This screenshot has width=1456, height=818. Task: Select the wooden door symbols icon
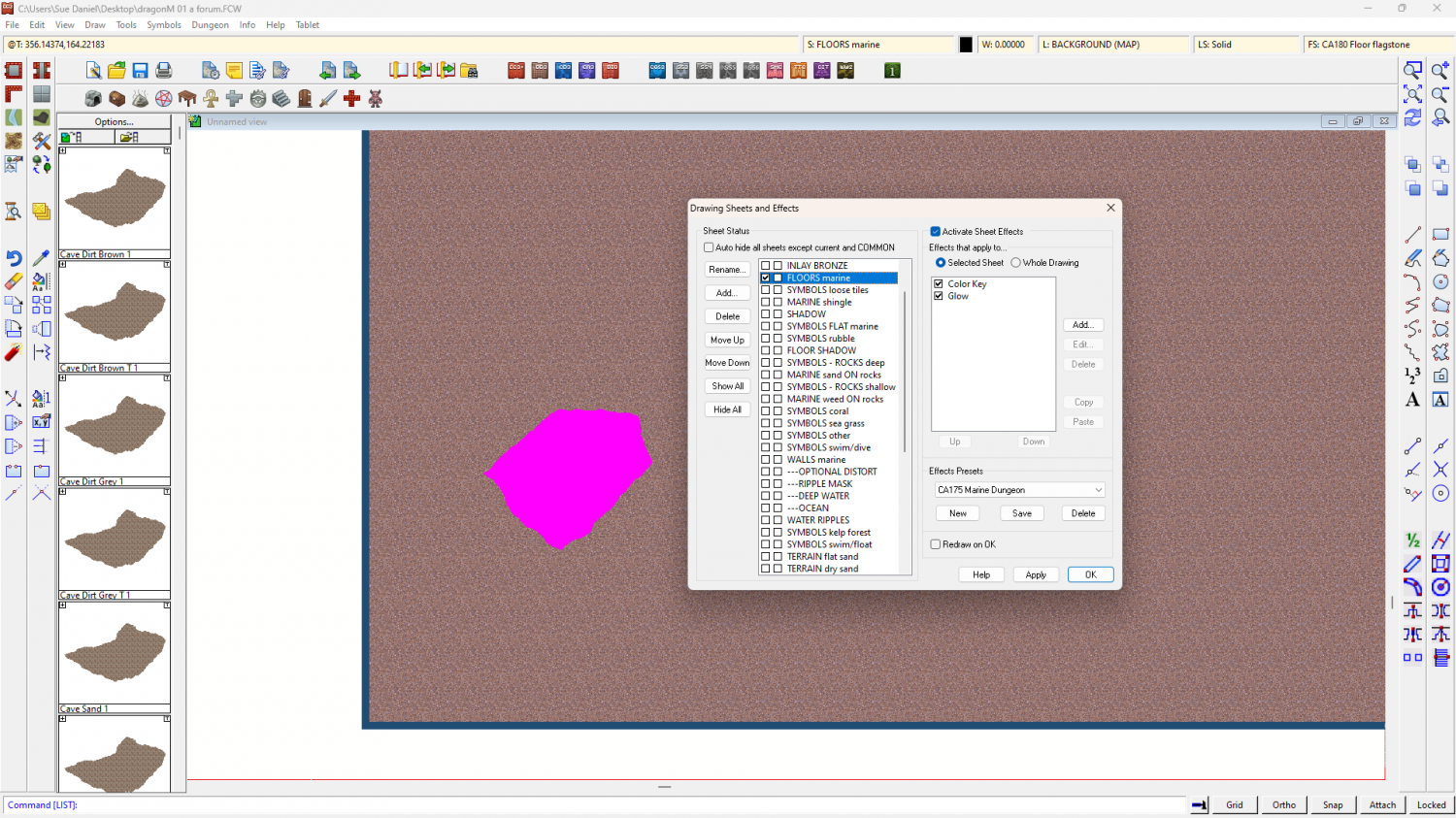click(305, 98)
